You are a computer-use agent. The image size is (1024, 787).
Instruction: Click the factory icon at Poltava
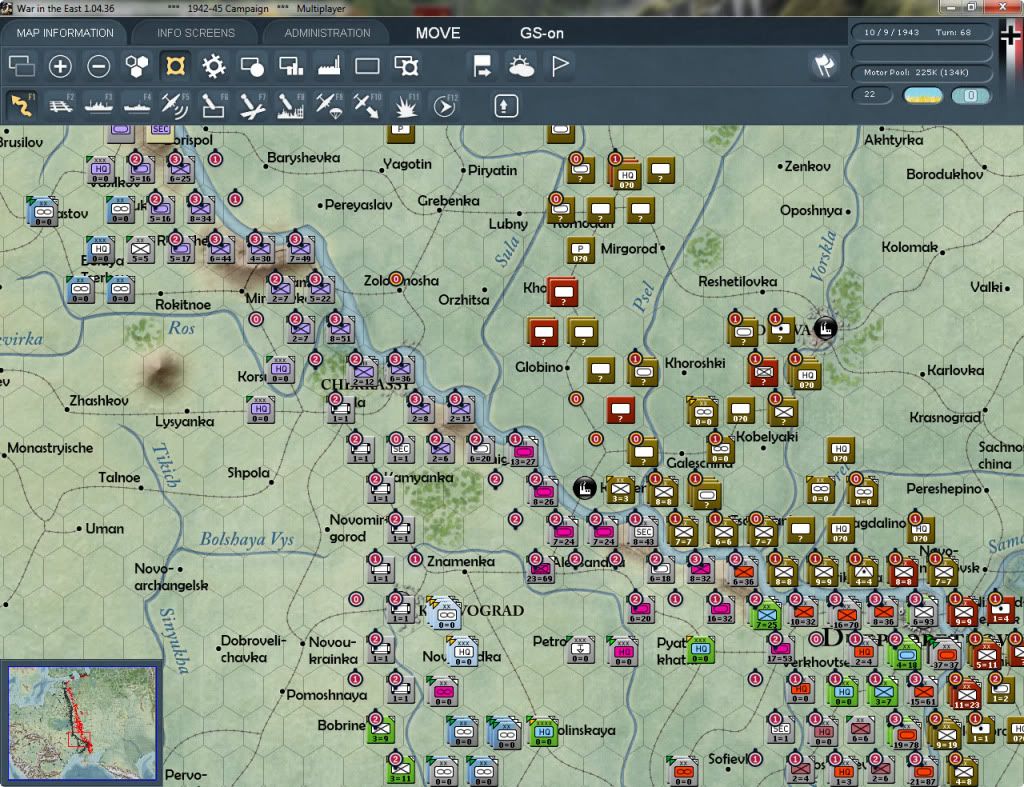click(x=825, y=329)
